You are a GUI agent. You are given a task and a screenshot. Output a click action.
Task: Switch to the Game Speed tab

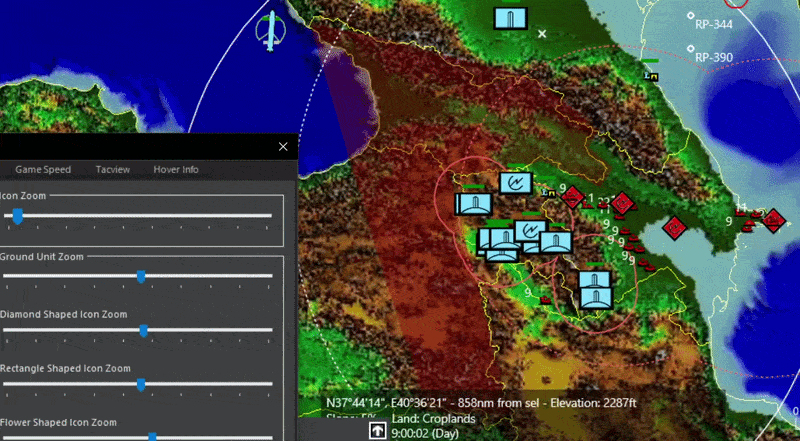(x=43, y=169)
